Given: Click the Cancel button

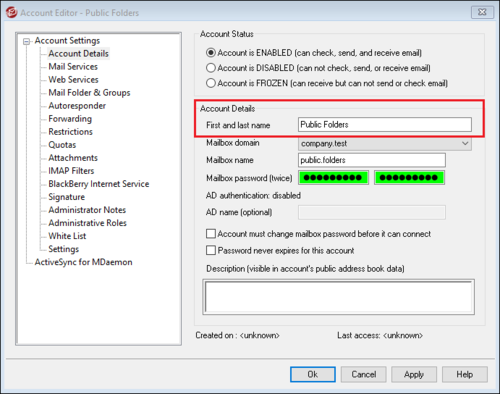Looking at the screenshot, I should coord(363,374).
